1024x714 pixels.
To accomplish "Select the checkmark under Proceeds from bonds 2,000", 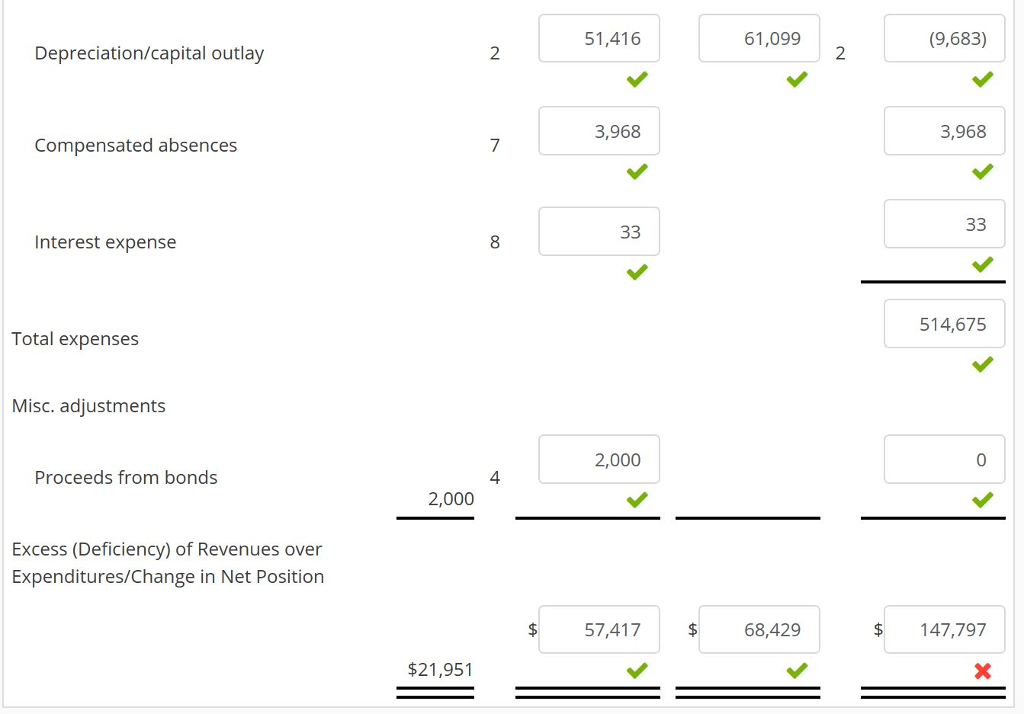I will coord(636,499).
